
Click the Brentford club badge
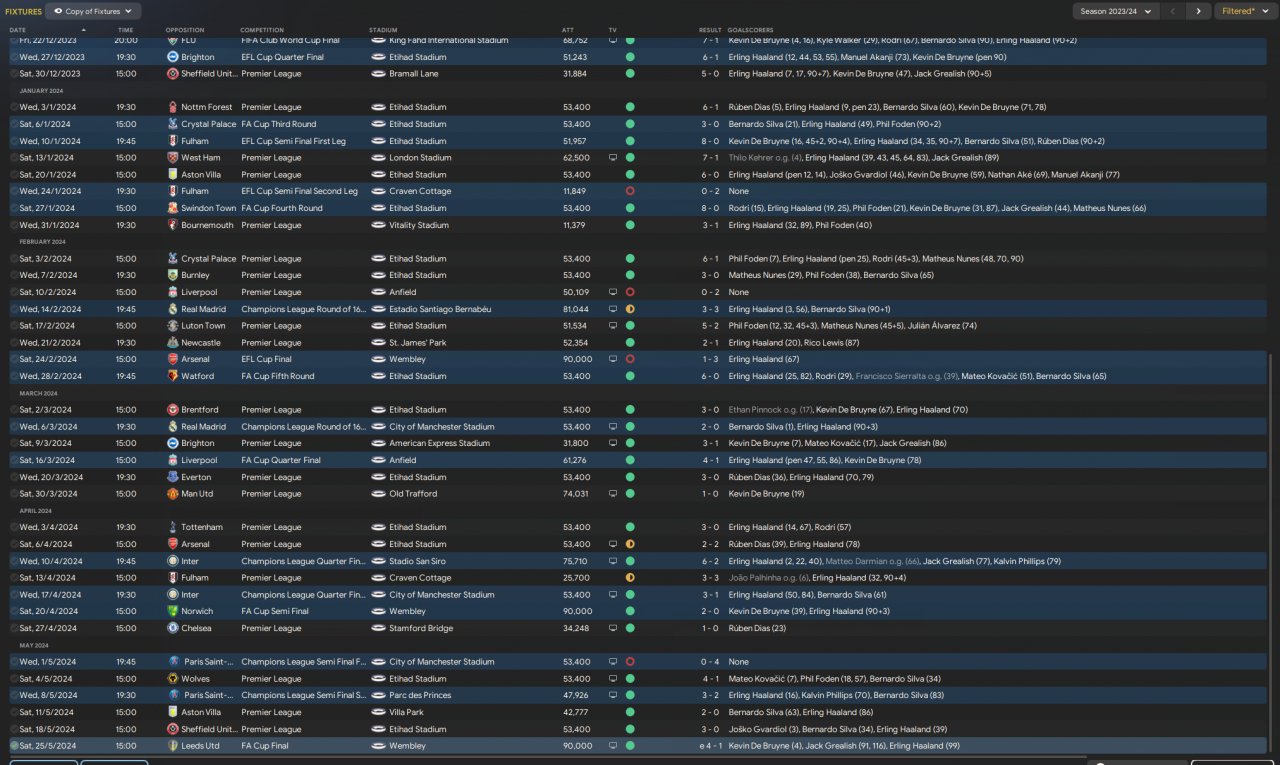173,410
